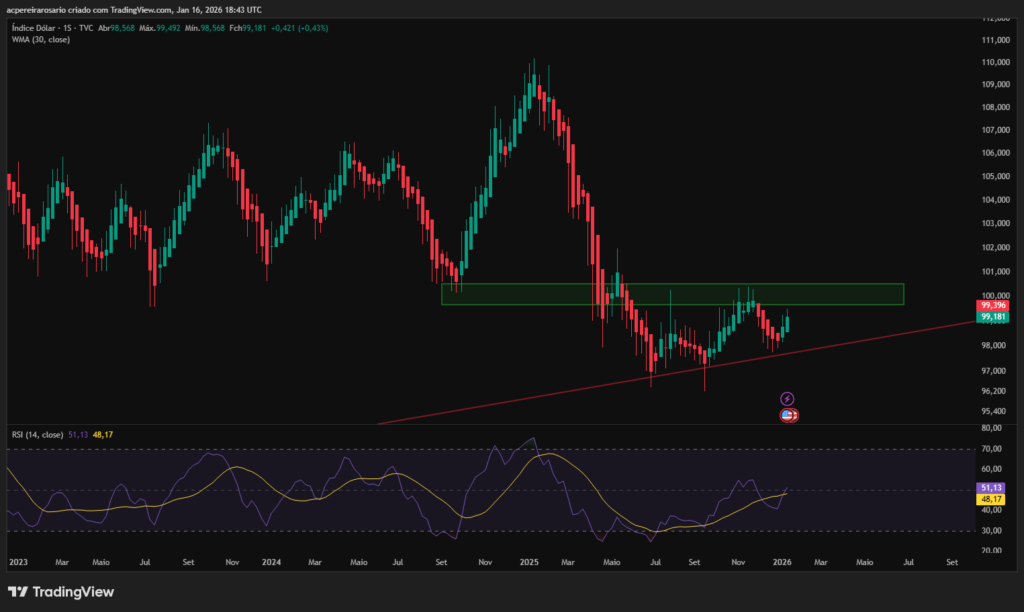1024x612 pixels.
Task: Open the Índice Dólar symbol name
Action: pyautogui.click(x=36, y=28)
